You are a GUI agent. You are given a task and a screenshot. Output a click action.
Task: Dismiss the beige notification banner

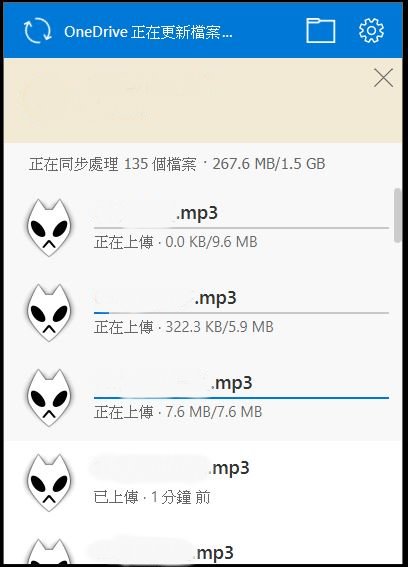point(383,78)
